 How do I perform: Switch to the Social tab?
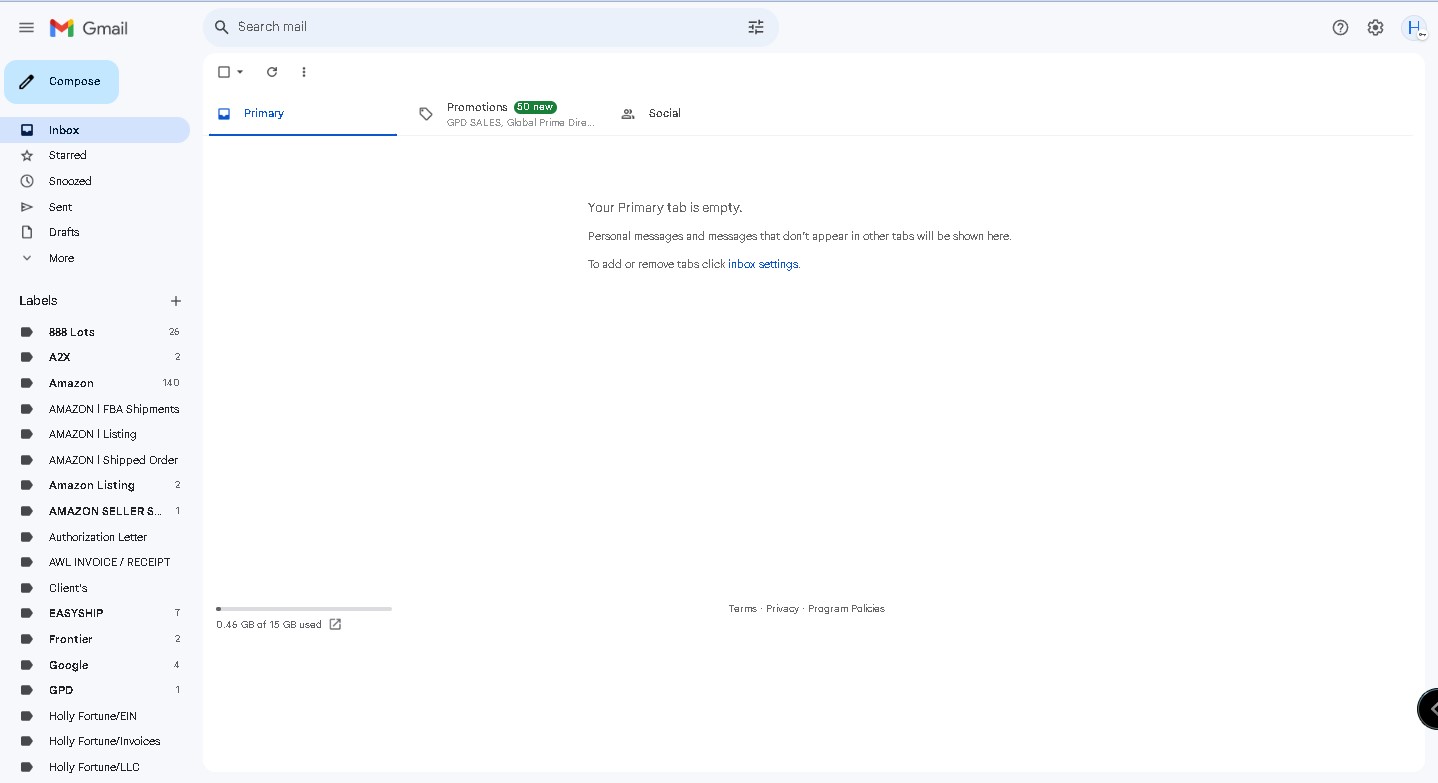pyautogui.click(x=706, y=114)
